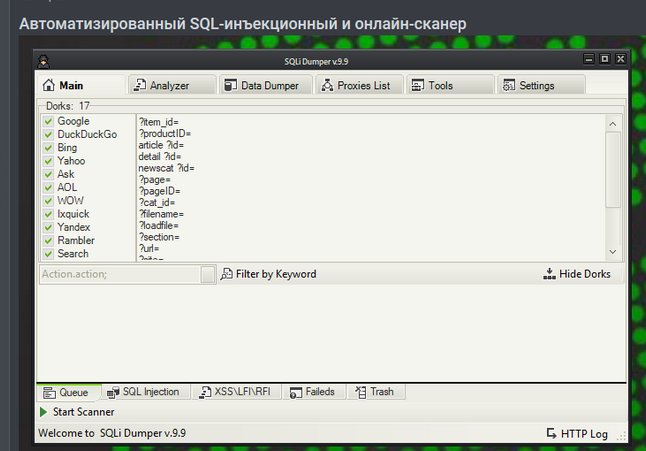Click the house icon on the Main tab

click(x=49, y=85)
